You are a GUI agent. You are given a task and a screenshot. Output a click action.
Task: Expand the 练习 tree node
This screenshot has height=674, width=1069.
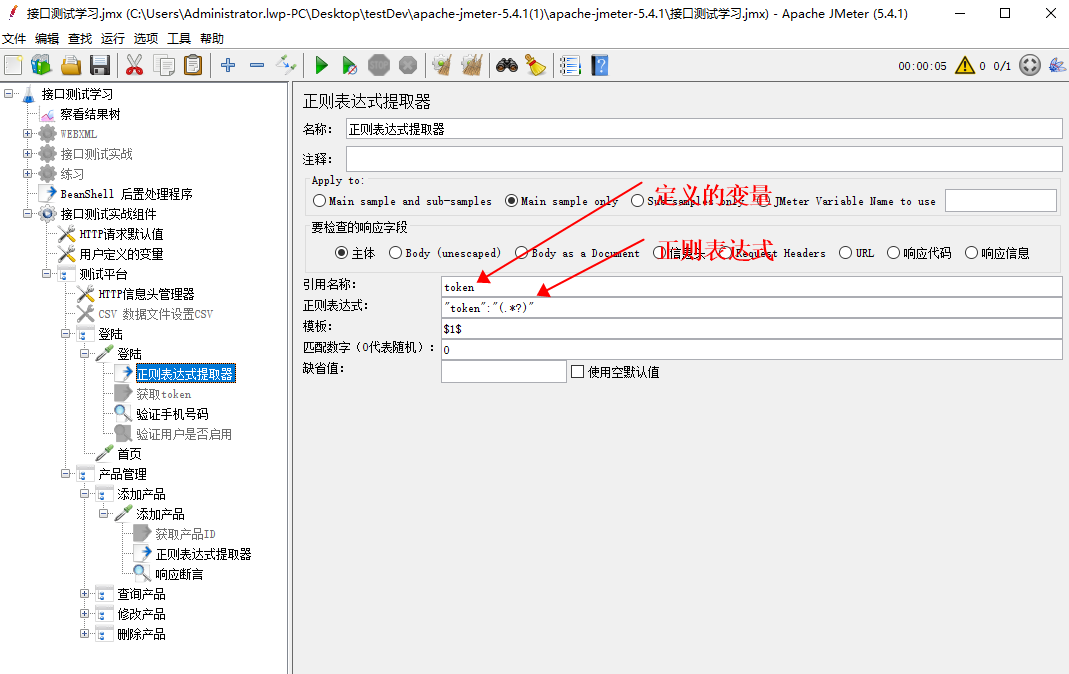coord(27,173)
